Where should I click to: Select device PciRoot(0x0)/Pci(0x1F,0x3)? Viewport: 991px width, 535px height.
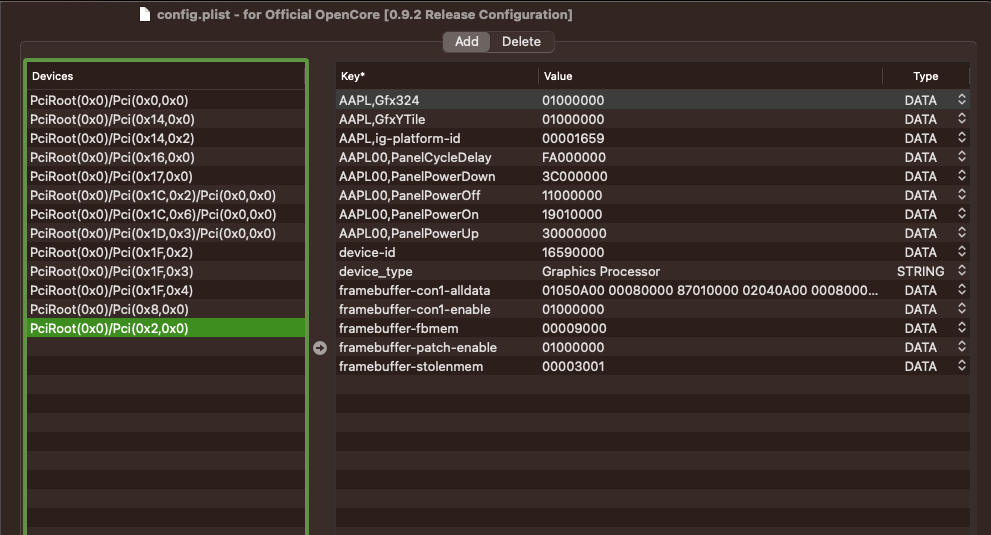pyautogui.click(x=166, y=271)
